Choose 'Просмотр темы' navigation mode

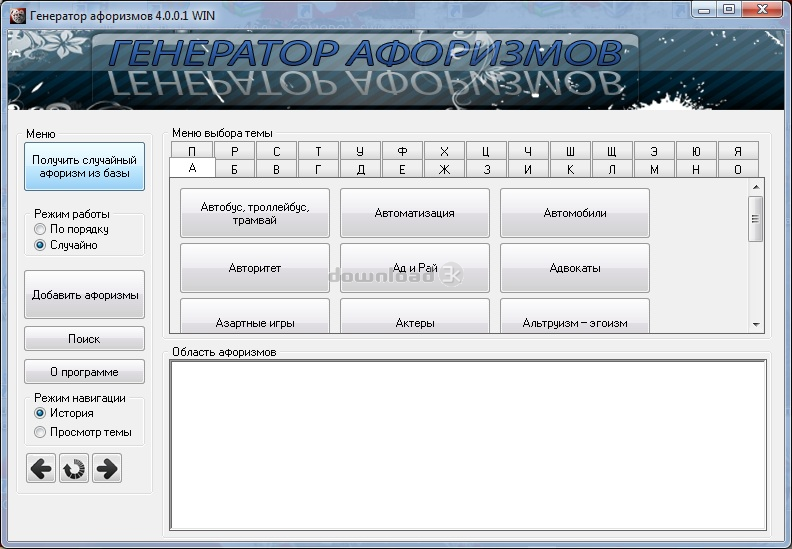pos(41,432)
